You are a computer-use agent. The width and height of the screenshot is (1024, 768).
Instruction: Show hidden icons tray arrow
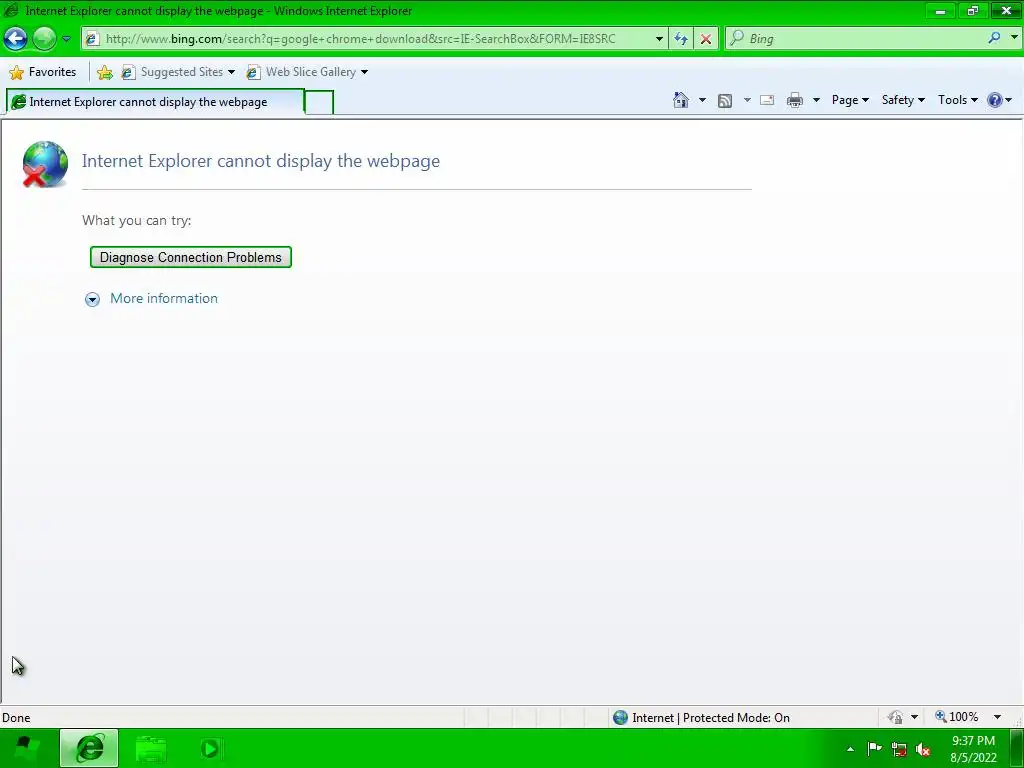pos(850,749)
